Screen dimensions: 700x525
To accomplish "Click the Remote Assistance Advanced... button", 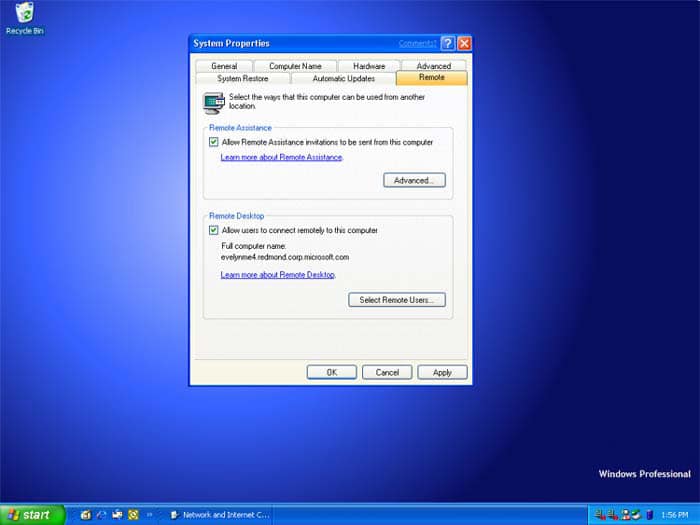I will tap(414, 180).
